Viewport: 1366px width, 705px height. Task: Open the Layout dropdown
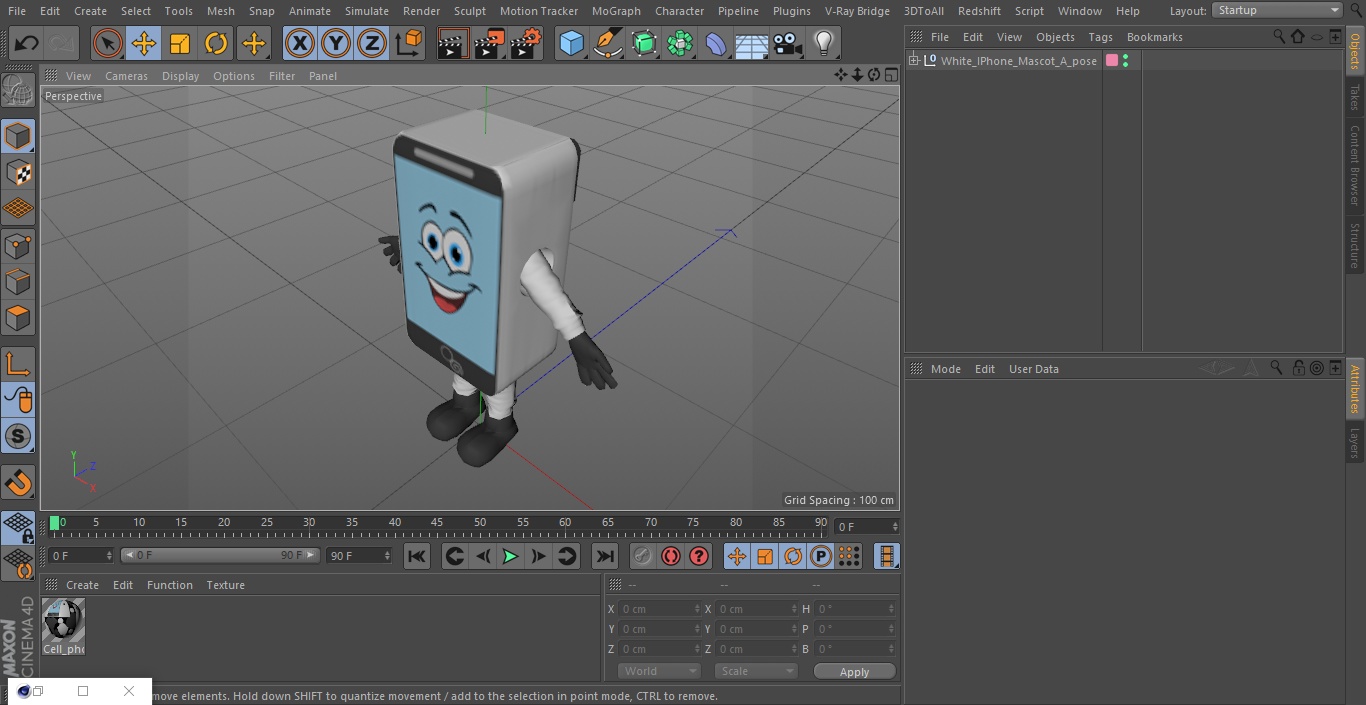[1278, 10]
